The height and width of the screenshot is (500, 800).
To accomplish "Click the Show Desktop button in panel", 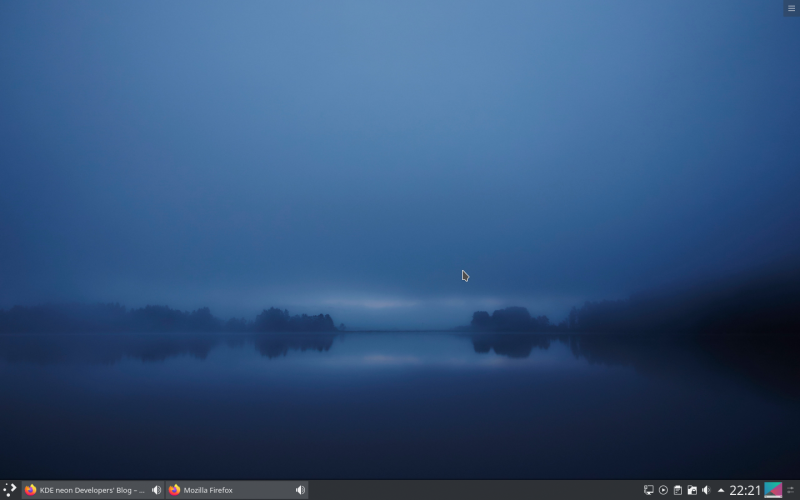I will 773,490.
